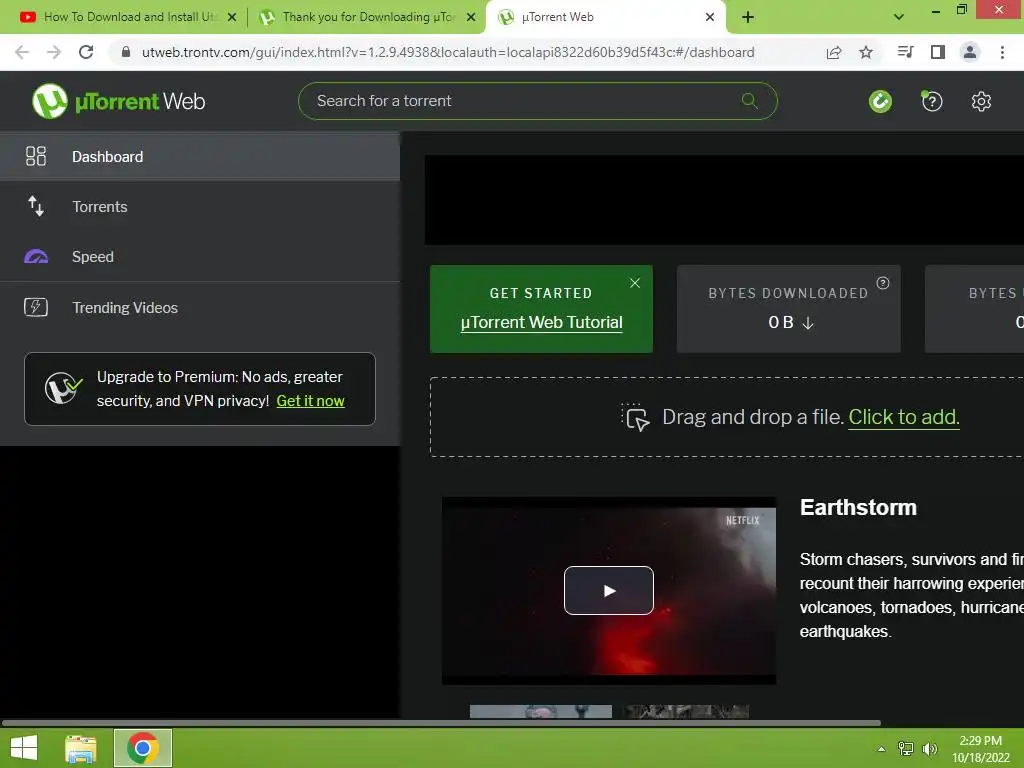Open the green Premium upgrade icon in header
1024x768 pixels.
pos(880,101)
